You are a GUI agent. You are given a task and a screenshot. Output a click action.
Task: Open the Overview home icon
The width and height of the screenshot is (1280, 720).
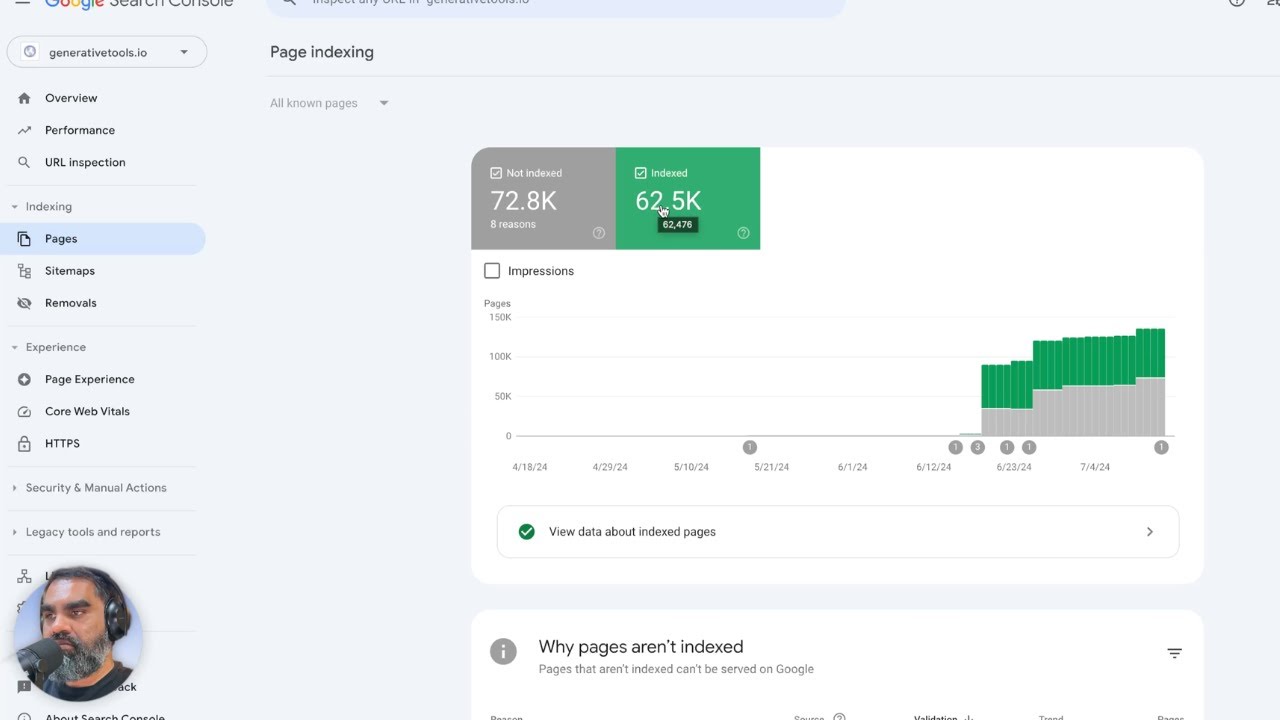[x=24, y=98]
